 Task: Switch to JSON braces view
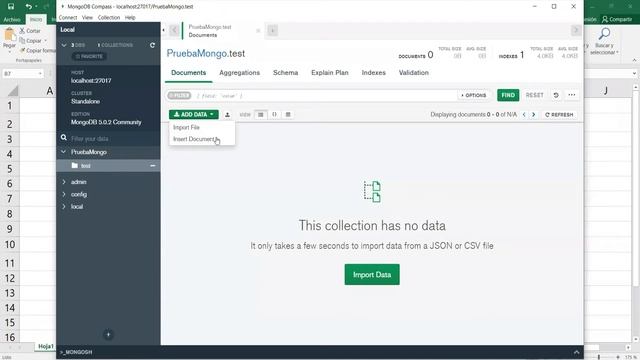tap(274, 115)
